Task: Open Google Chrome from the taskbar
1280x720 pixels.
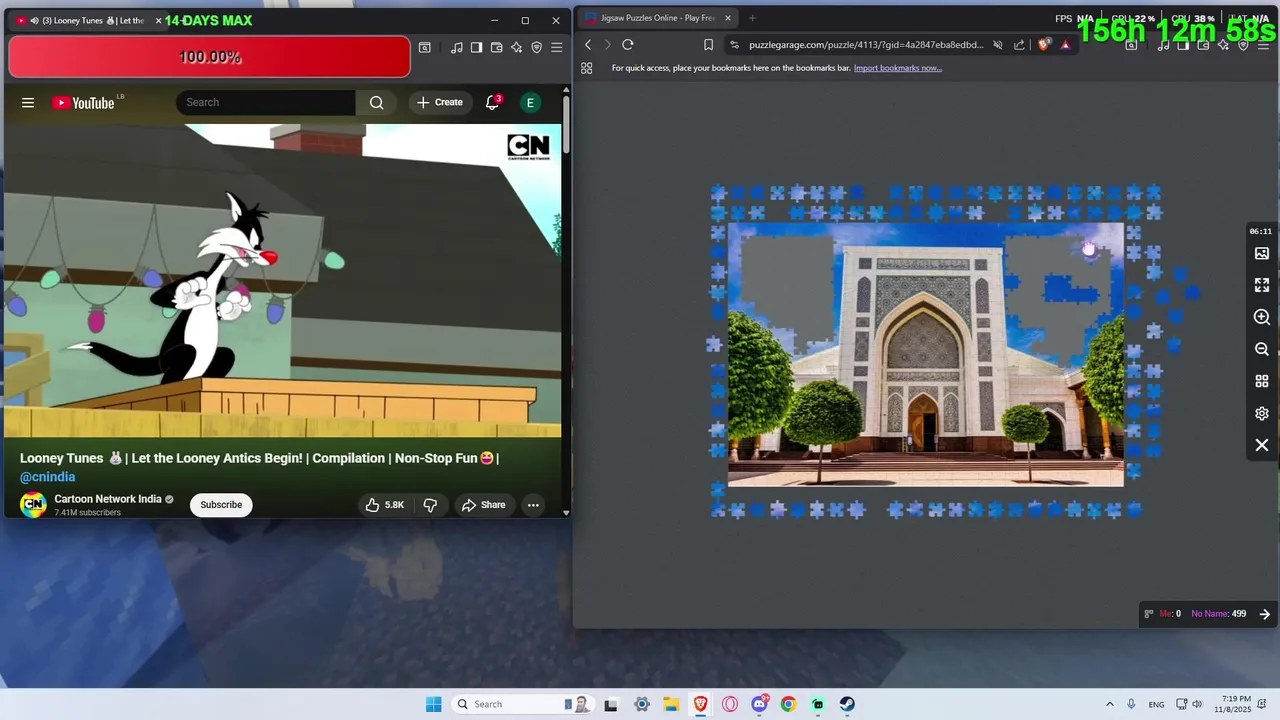Action: pyautogui.click(x=788, y=704)
